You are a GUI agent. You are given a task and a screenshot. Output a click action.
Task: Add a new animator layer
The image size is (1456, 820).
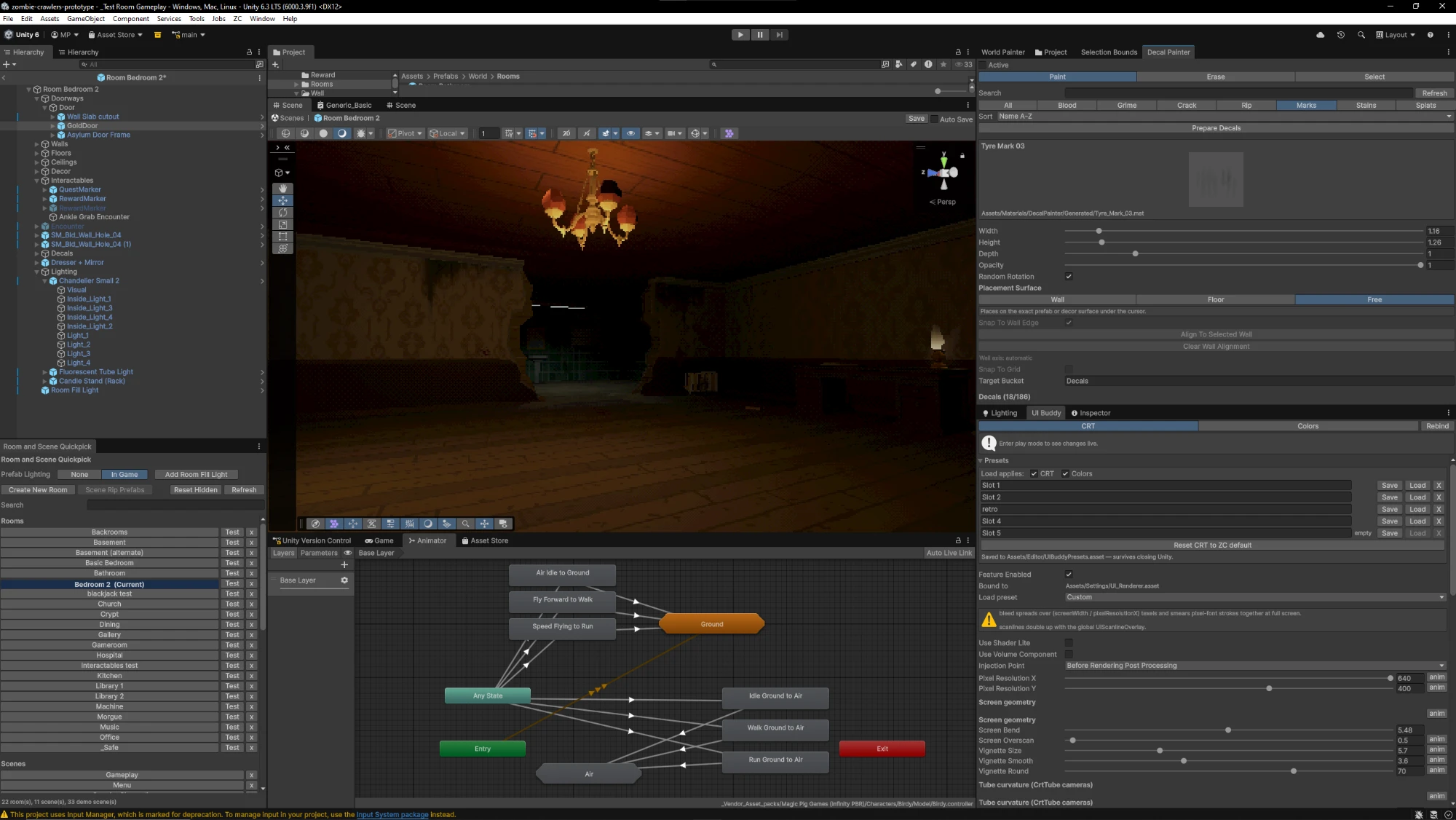pos(344,564)
